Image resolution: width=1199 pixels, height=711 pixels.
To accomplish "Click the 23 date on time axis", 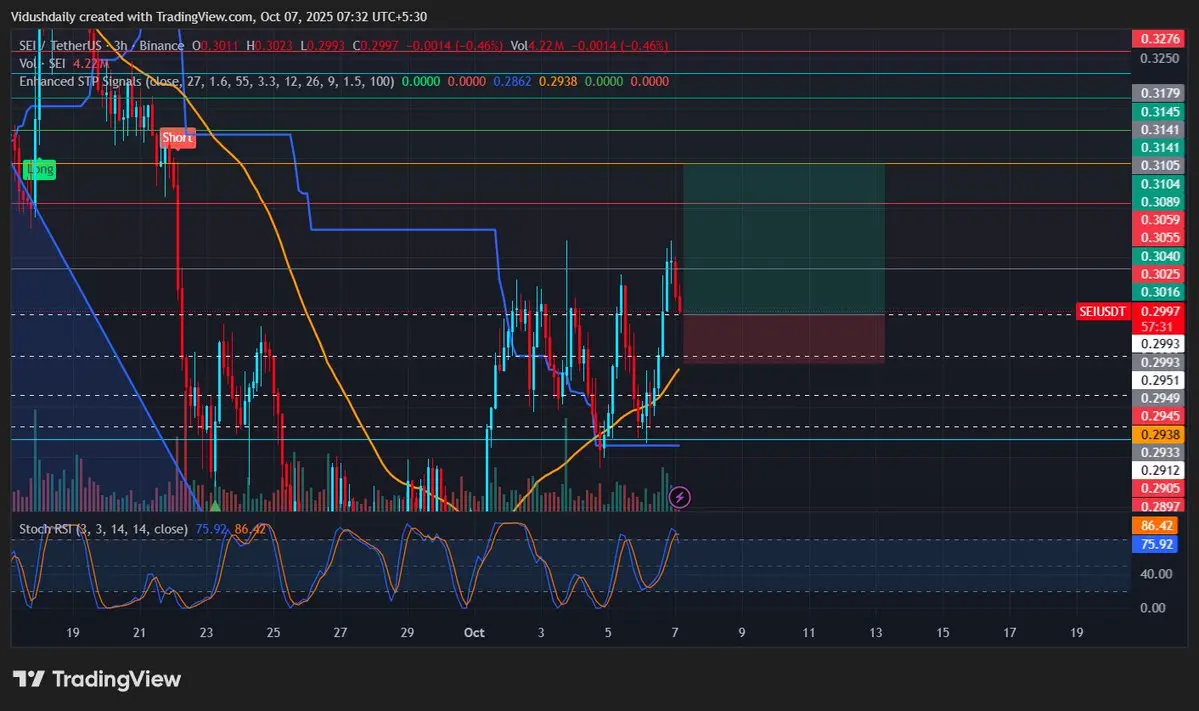I will [x=206, y=632].
